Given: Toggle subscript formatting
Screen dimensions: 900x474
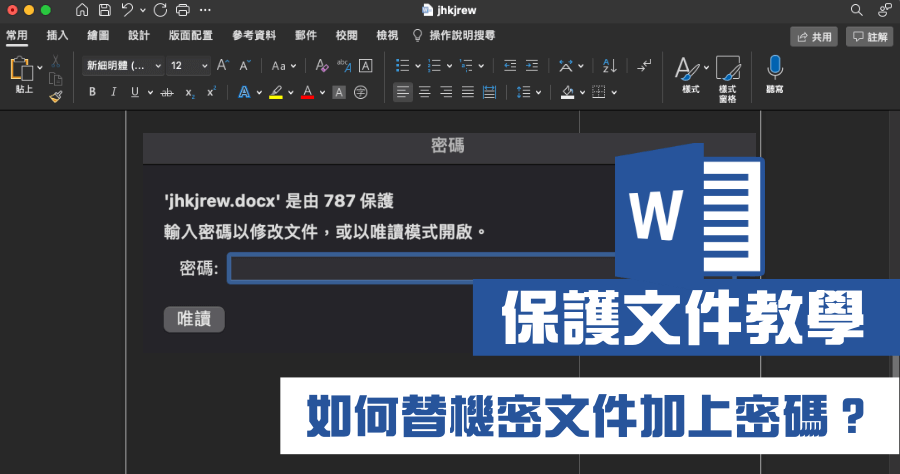Looking at the screenshot, I should pyautogui.click(x=189, y=92).
